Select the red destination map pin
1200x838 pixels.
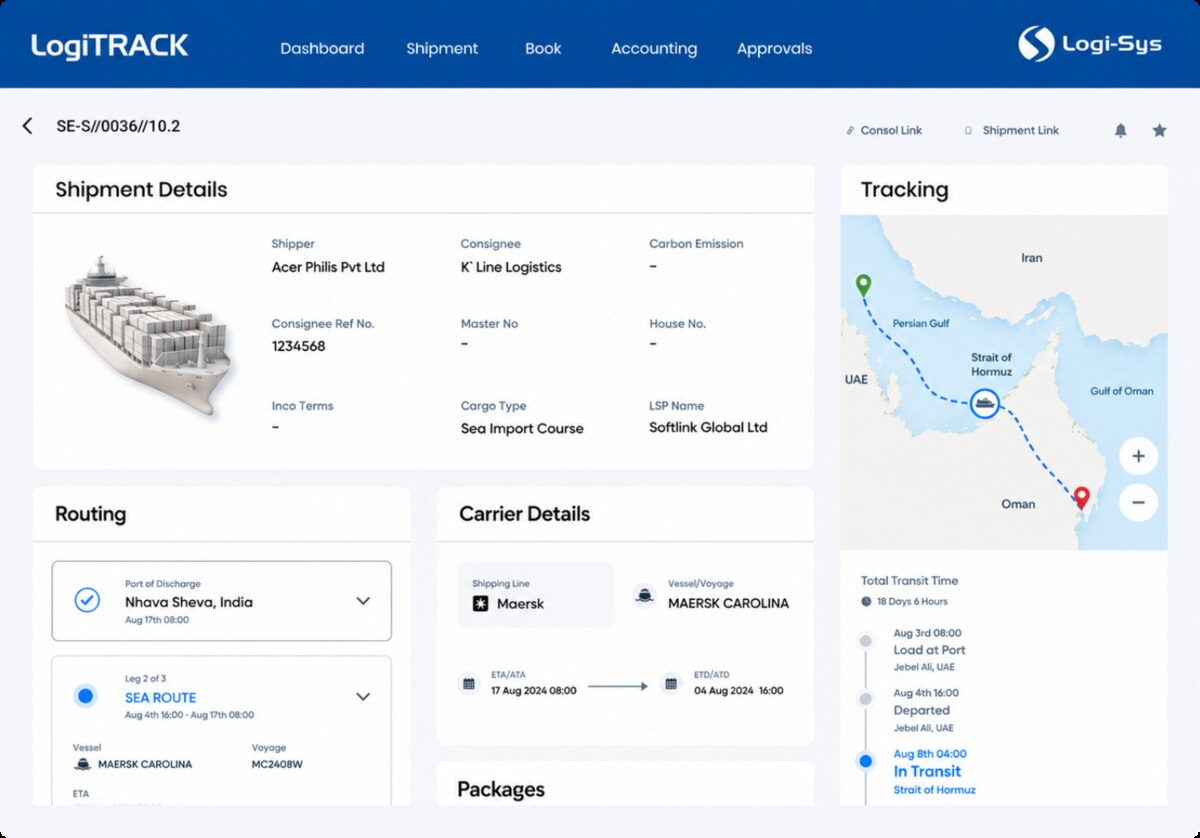point(1081,498)
